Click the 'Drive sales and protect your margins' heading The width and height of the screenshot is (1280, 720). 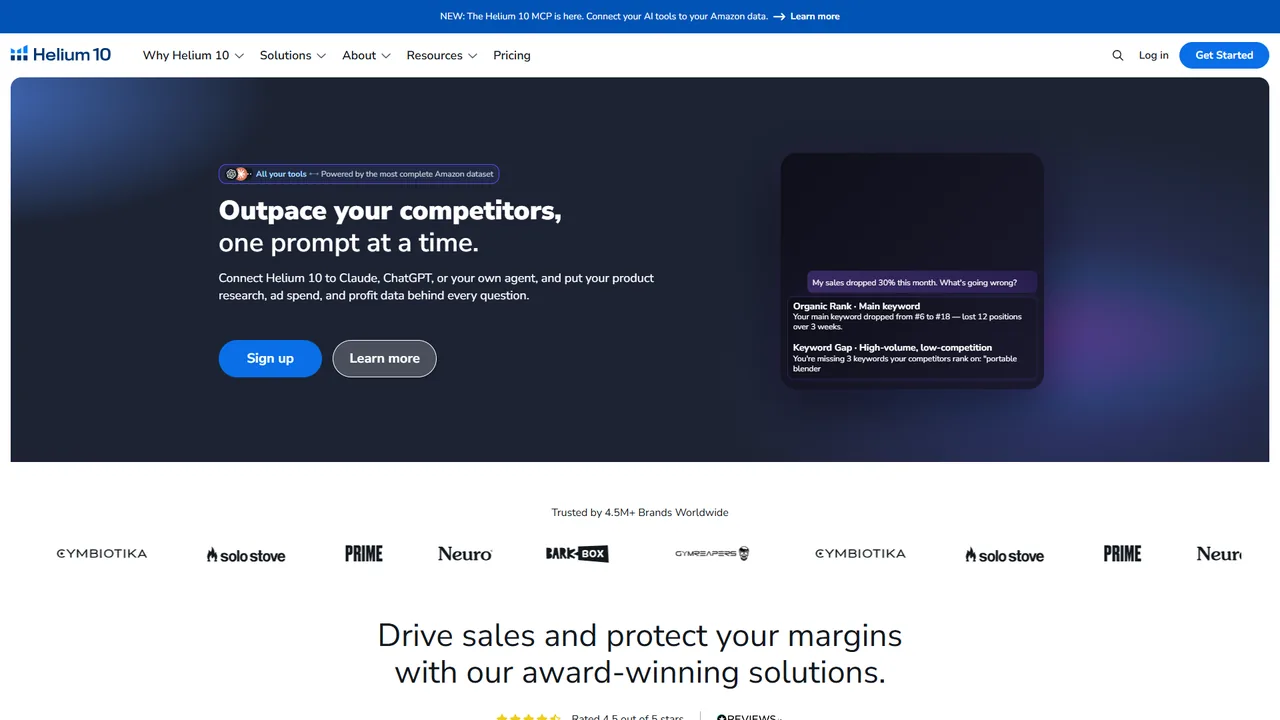[x=640, y=635]
